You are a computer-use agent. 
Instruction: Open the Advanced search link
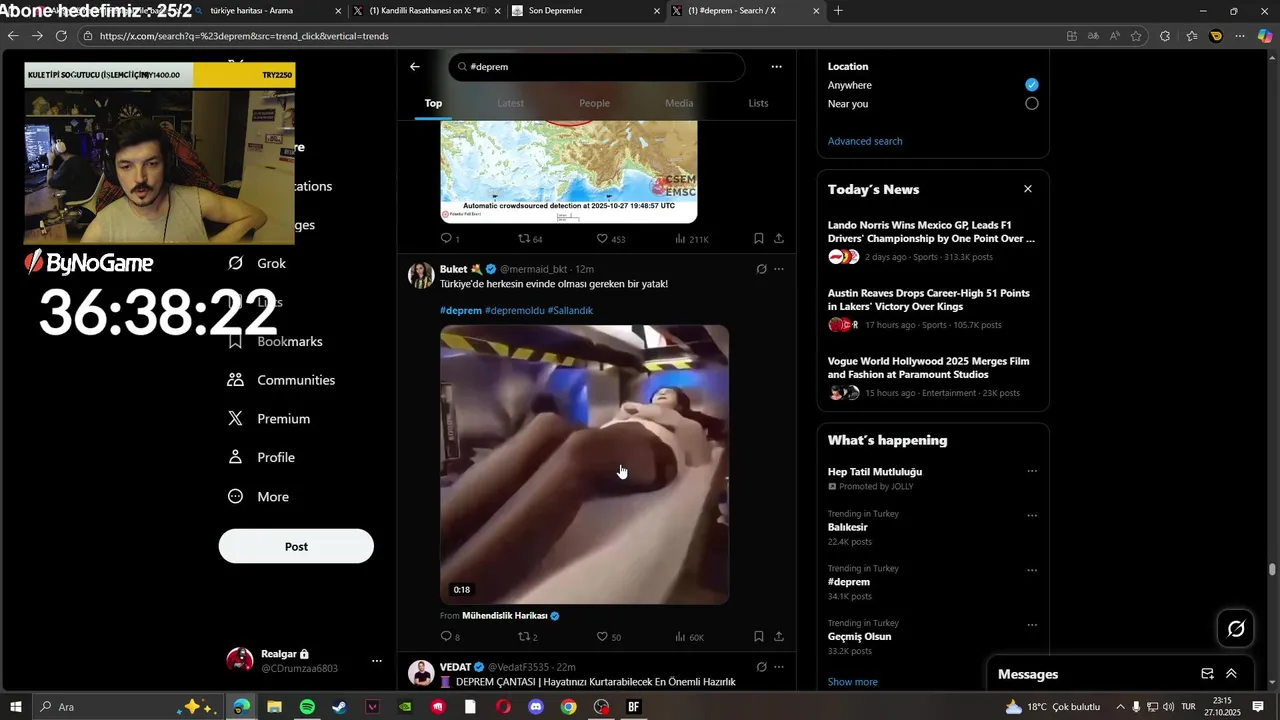(x=865, y=141)
